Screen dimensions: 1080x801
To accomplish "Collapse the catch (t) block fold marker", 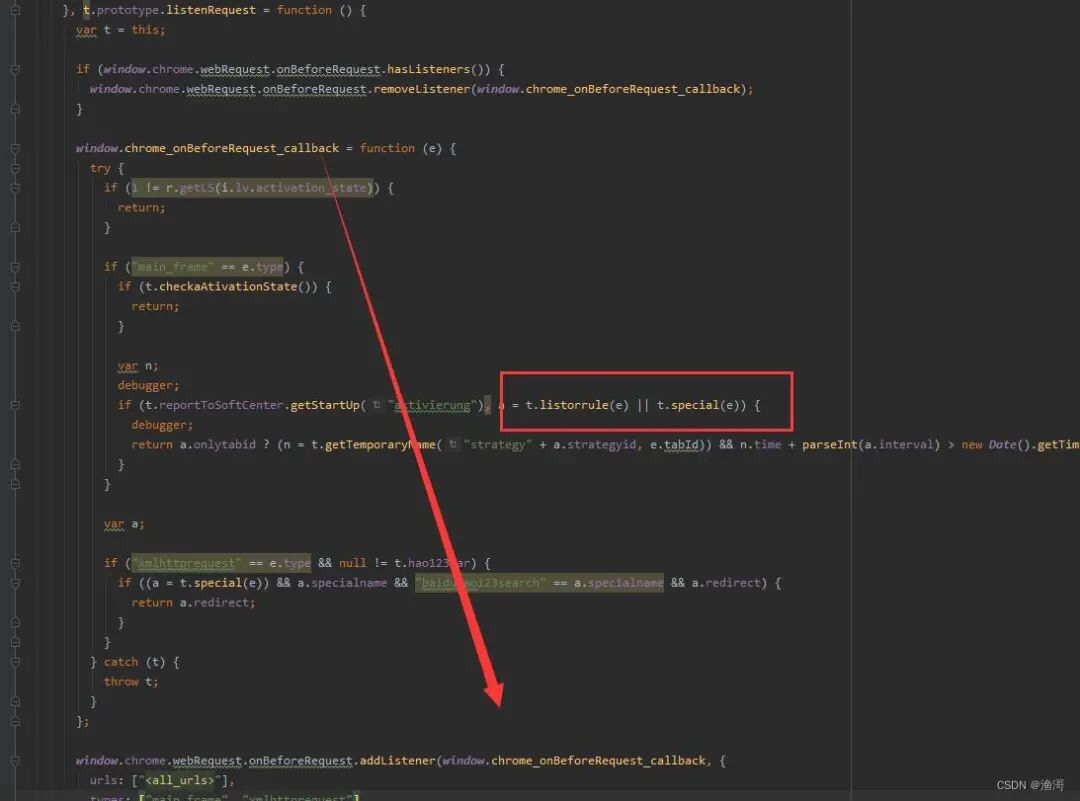I will pyautogui.click(x=15, y=663).
